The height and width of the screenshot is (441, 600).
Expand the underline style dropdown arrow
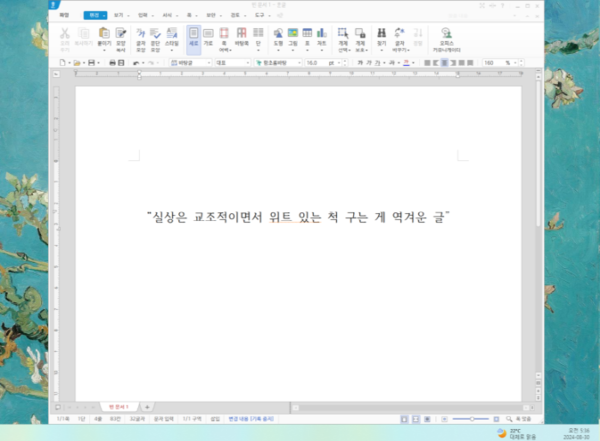[384, 62]
